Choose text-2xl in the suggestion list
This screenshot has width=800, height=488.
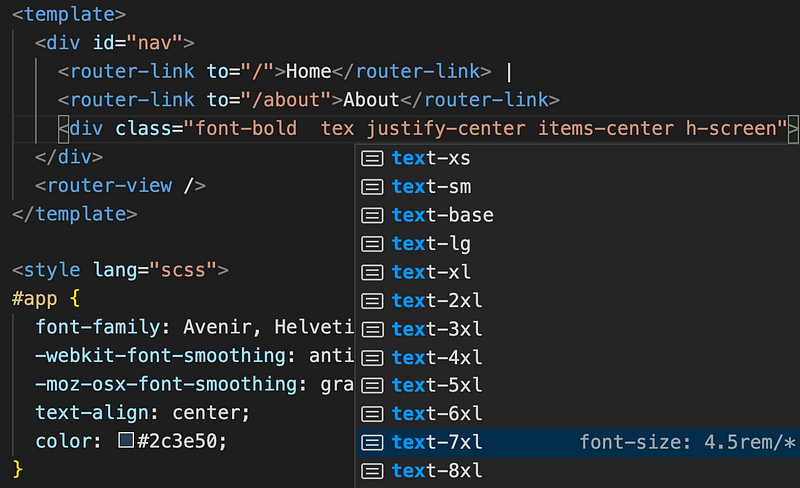pos(437,300)
